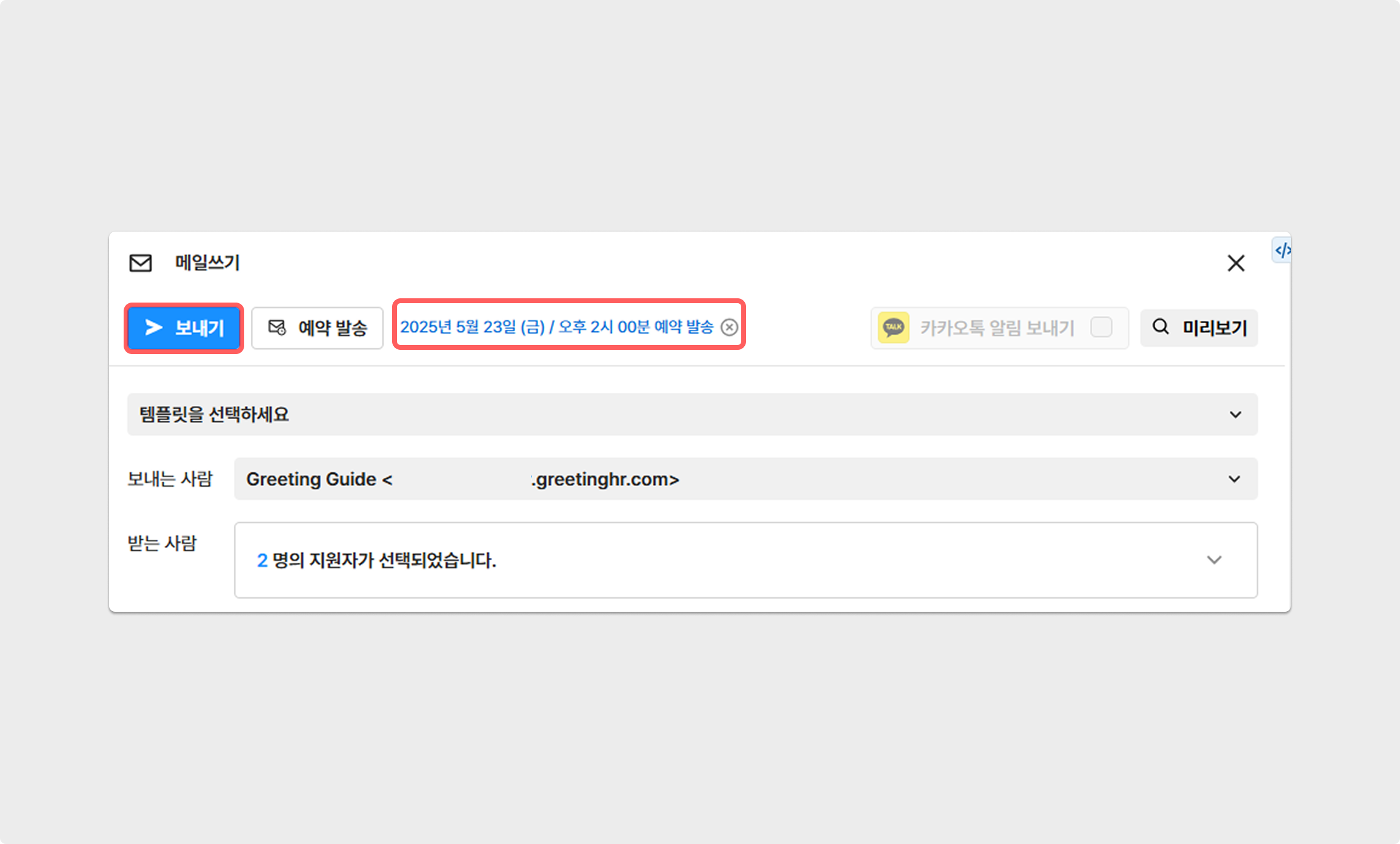Enable the 카카오톡 알림 보내기 checkbox
Screen dimensions: 1400x844
click(1101, 327)
